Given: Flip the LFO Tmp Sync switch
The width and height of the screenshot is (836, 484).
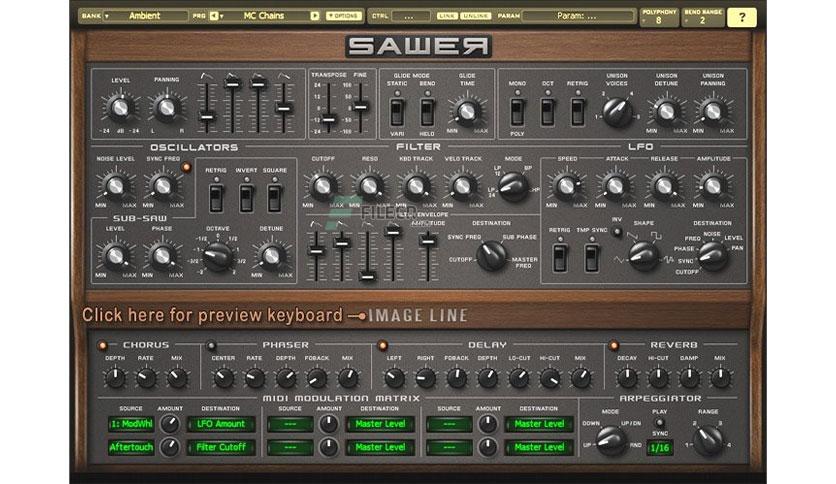Looking at the screenshot, I should tap(591, 258).
